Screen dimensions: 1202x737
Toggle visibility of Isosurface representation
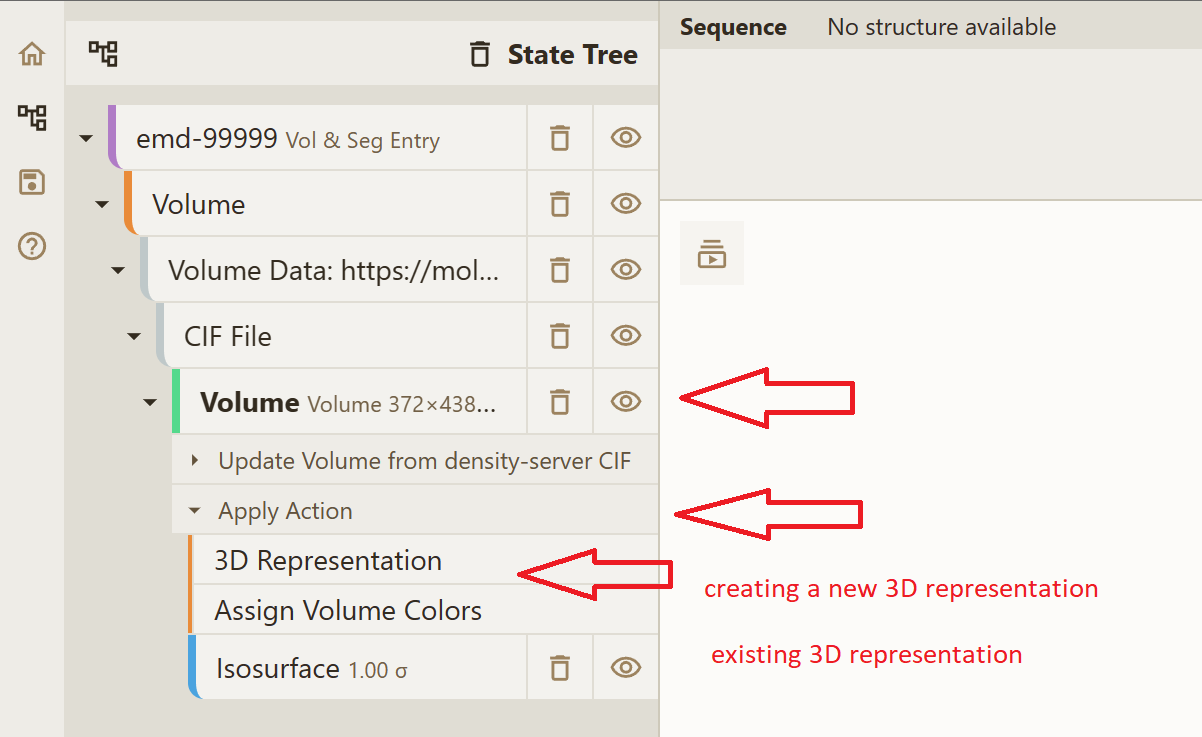point(626,667)
